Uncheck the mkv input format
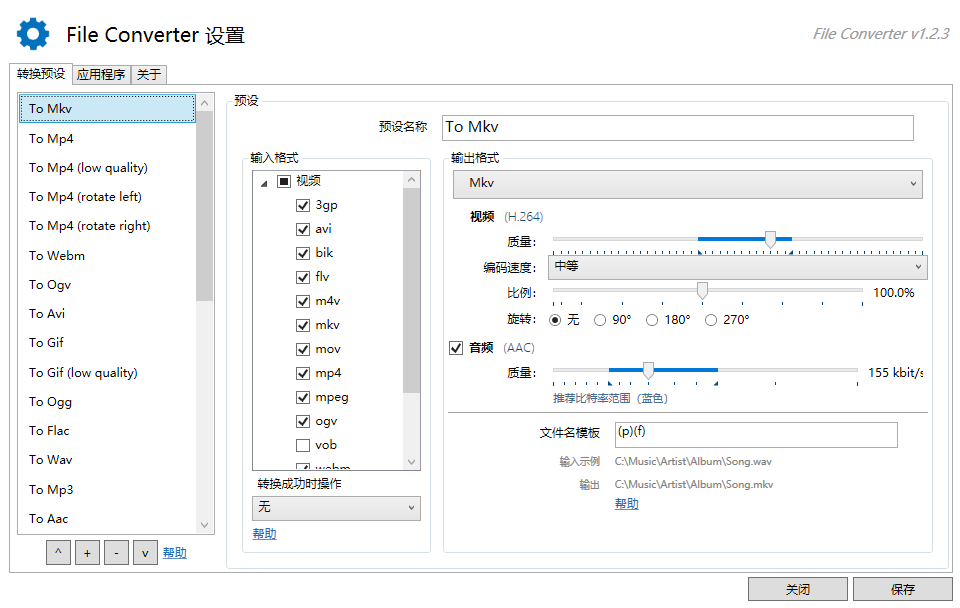 [302, 325]
